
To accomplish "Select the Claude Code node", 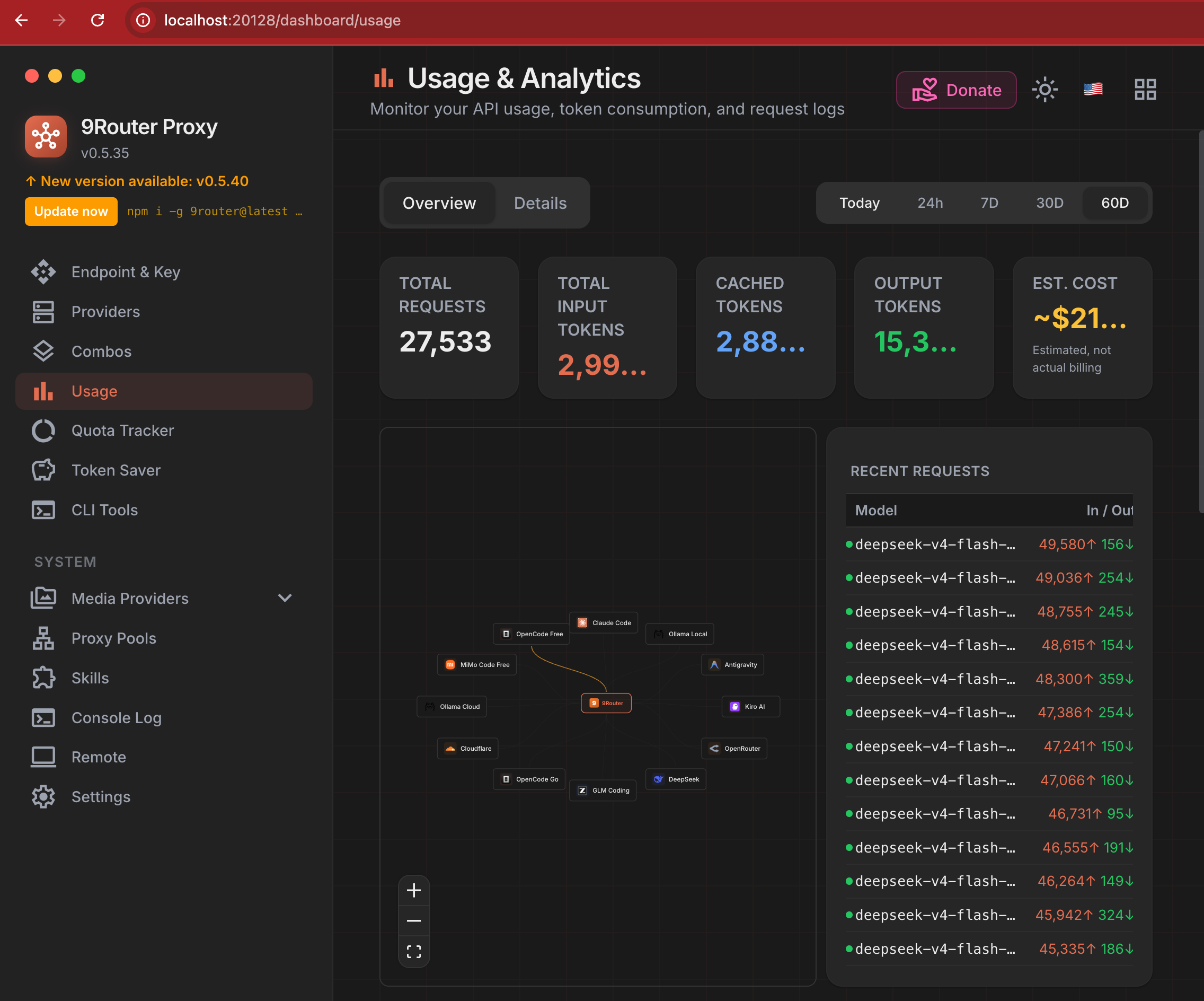I will coord(604,622).
